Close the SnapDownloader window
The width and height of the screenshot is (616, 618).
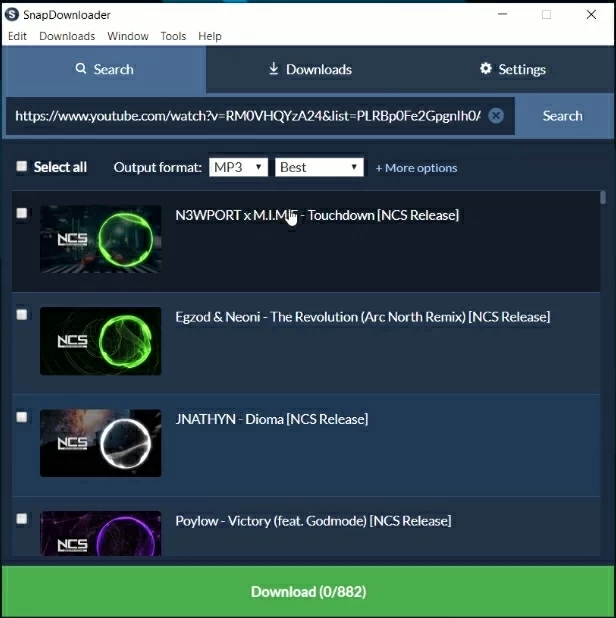591,15
